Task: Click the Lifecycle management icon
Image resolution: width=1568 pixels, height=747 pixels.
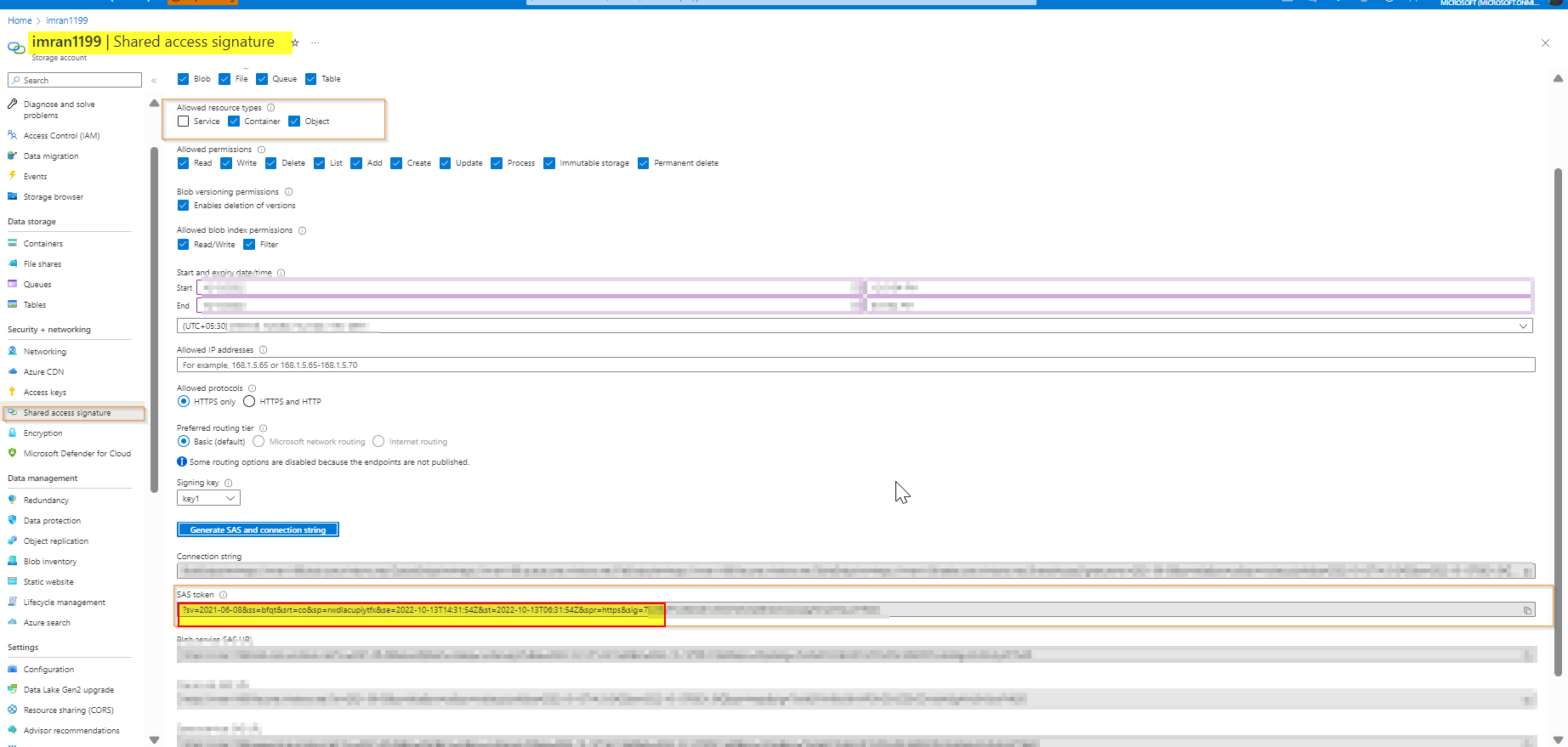Action: tap(12, 602)
